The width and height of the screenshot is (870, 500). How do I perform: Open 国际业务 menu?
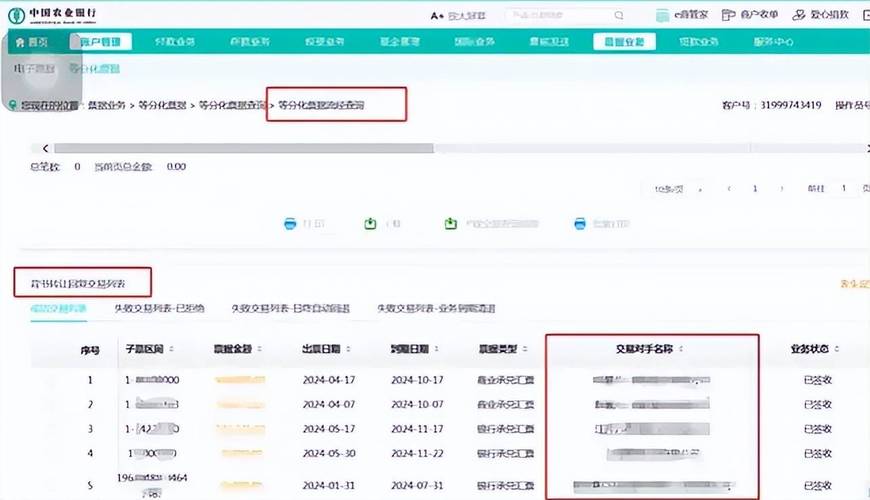click(x=474, y=42)
